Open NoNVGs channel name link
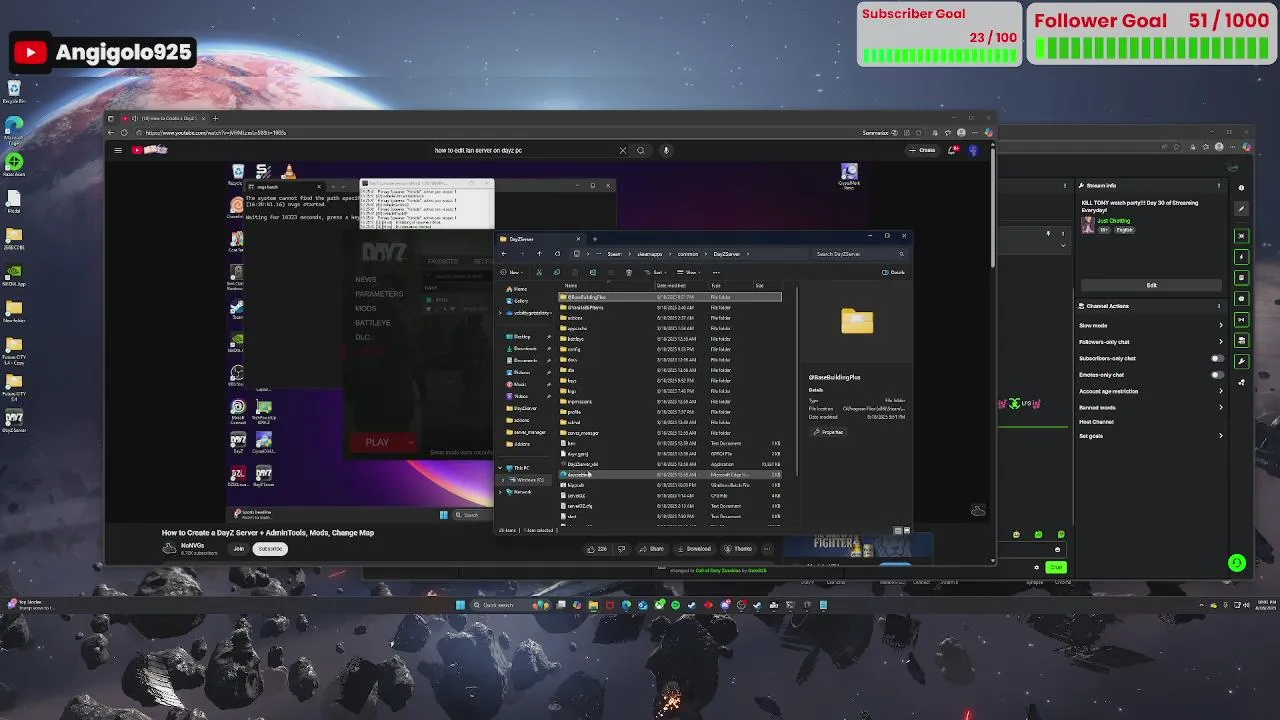The image size is (1280, 720). 192,545
